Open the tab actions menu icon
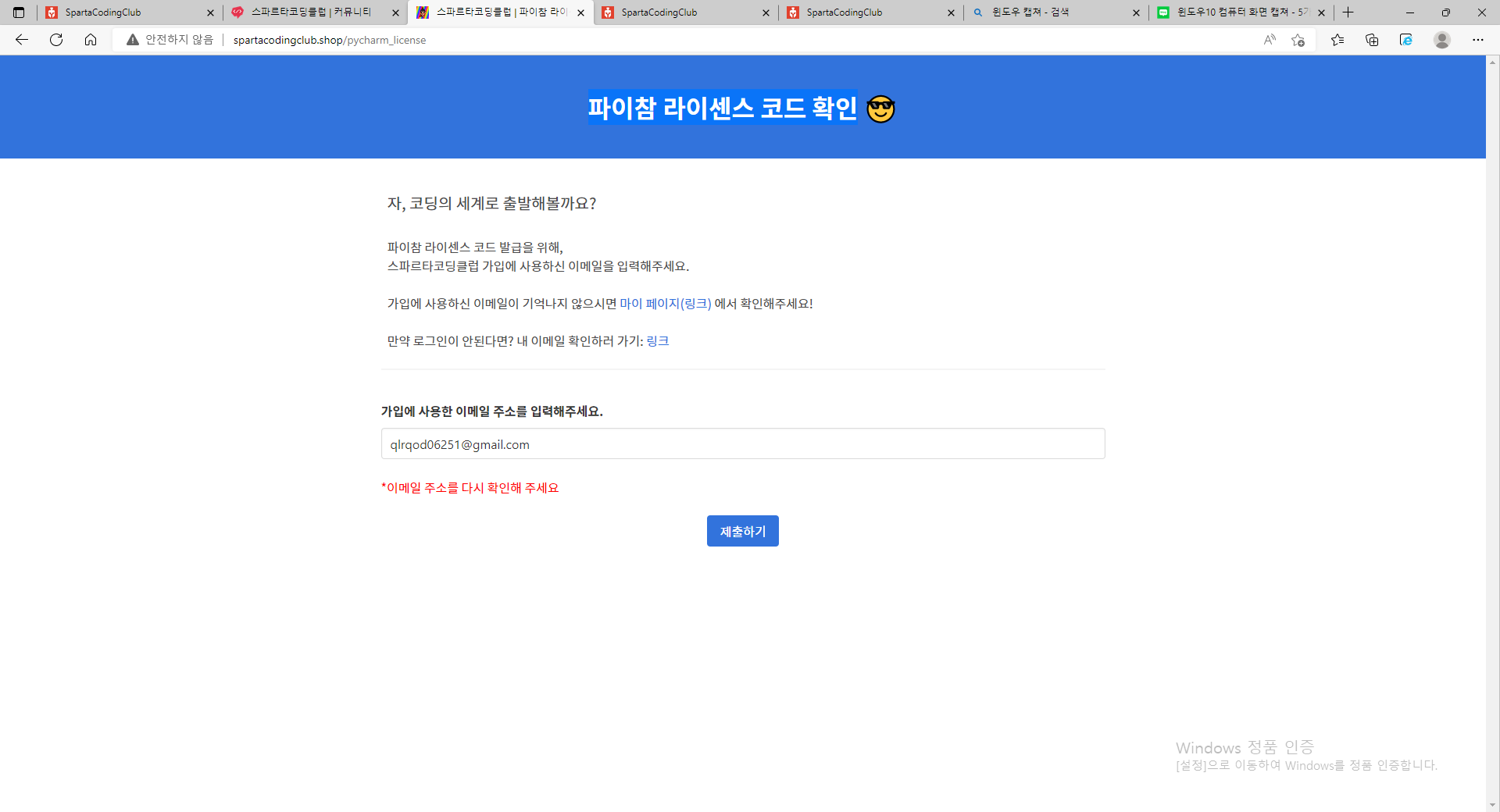The height and width of the screenshot is (812, 1500). [x=19, y=12]
